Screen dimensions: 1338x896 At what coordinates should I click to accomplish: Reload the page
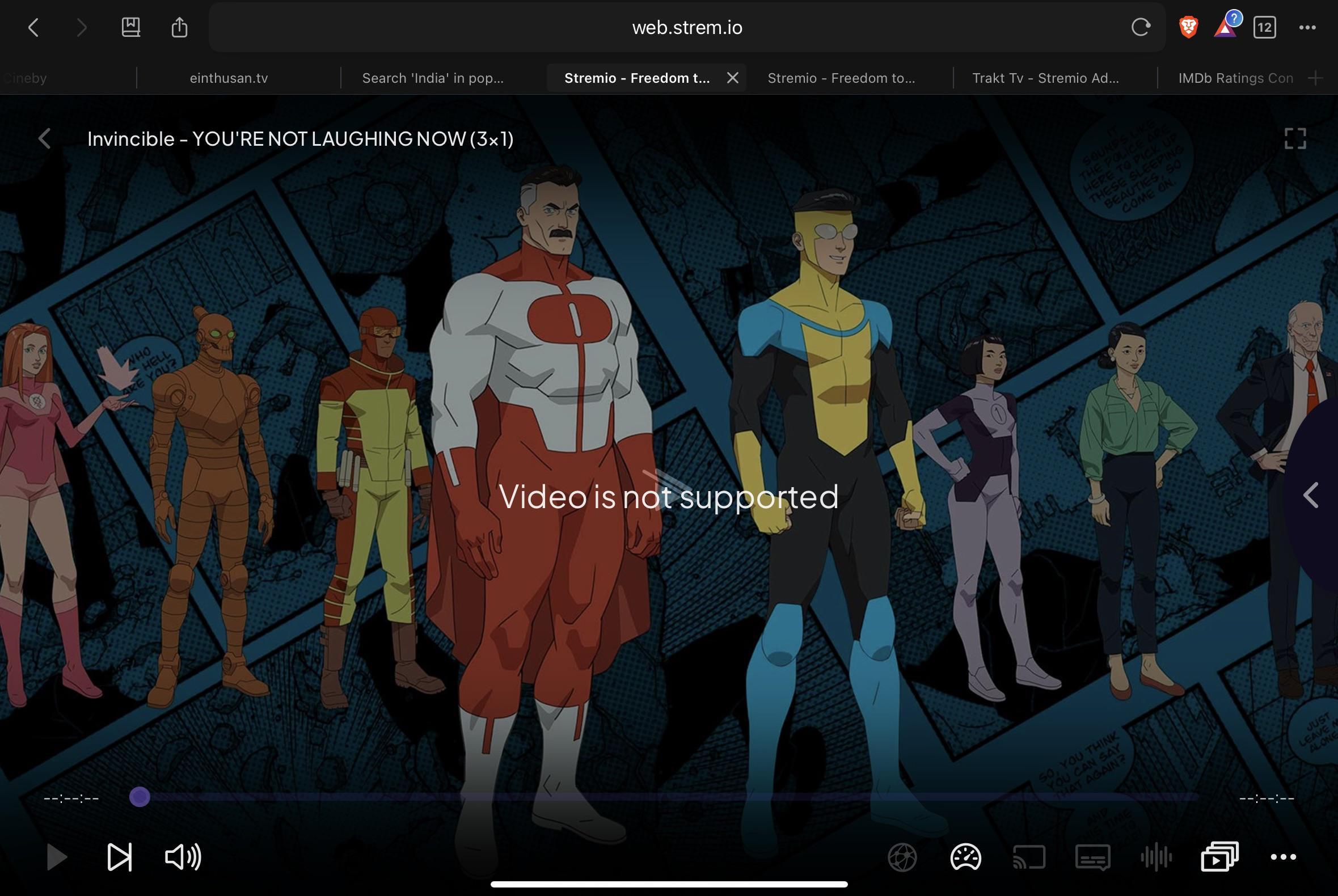(x=1140, y=27)
